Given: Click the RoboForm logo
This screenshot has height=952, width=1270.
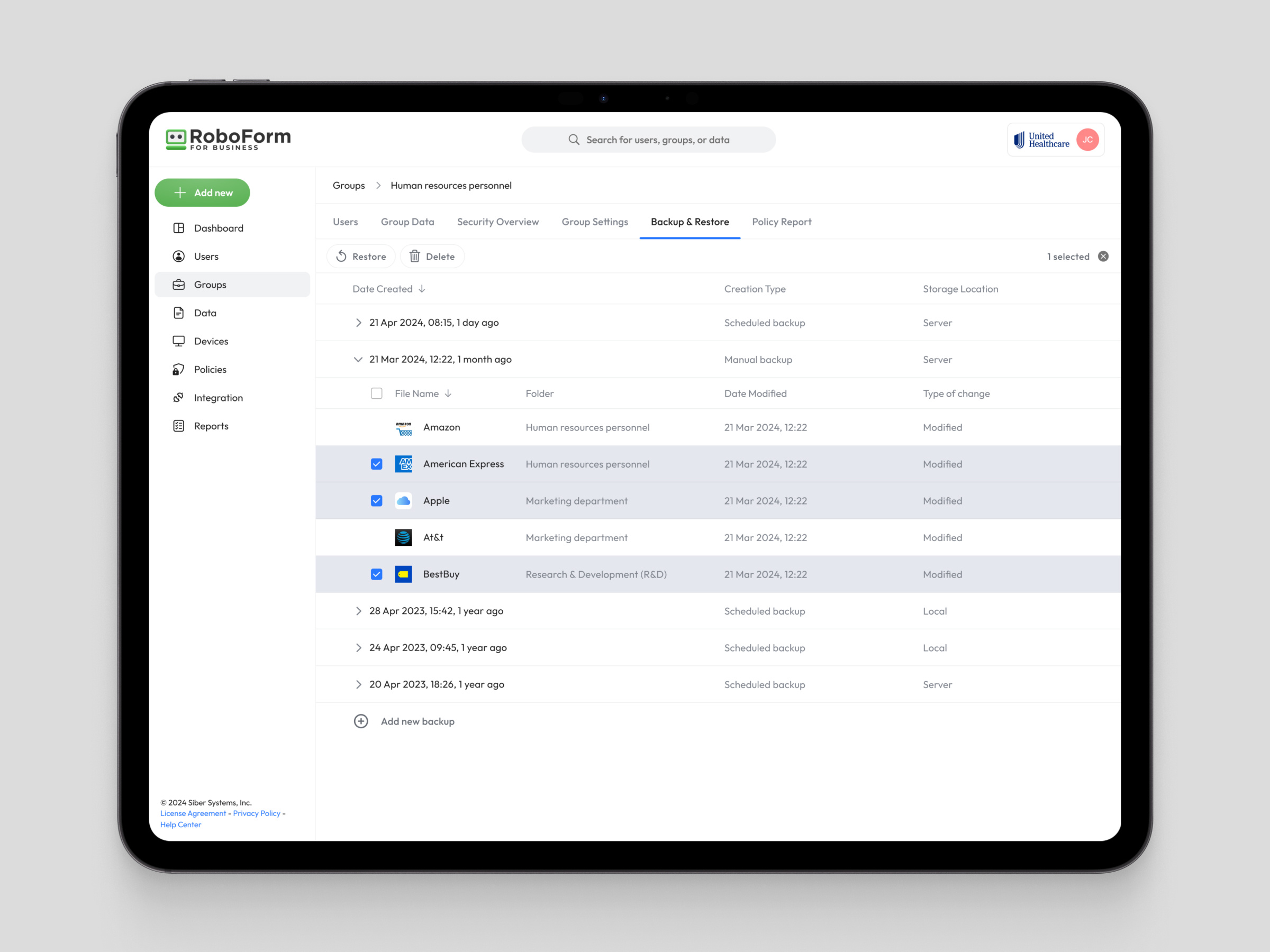Looking at the screenshot, I should (x=228, y=138).
